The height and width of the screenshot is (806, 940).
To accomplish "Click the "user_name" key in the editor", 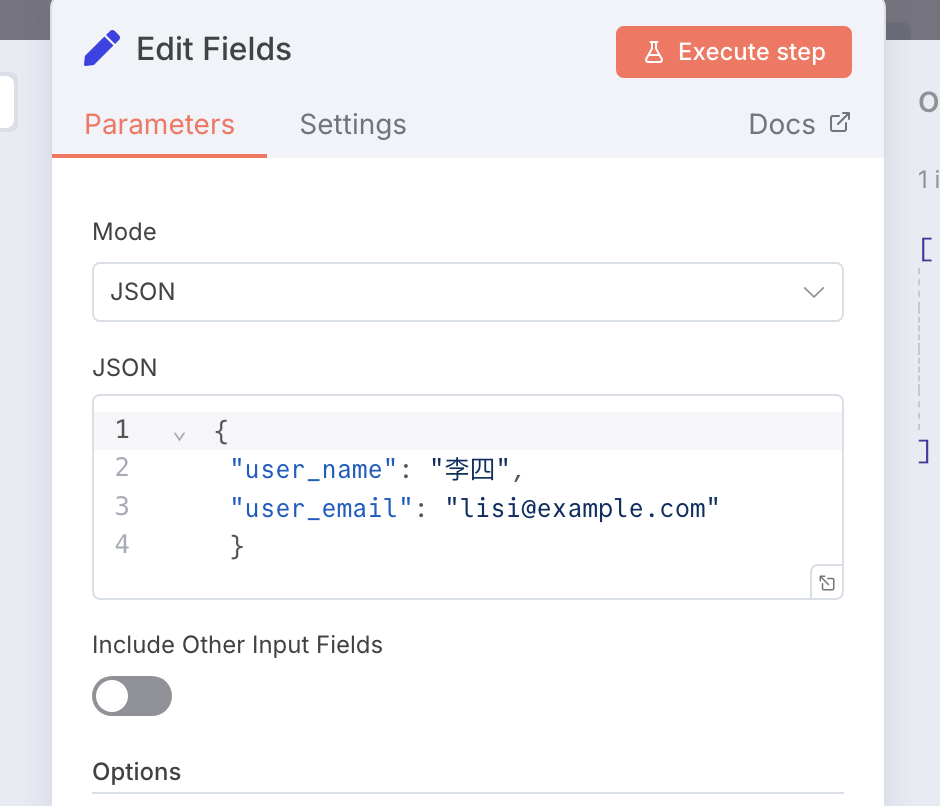I will tap(314, 469).
